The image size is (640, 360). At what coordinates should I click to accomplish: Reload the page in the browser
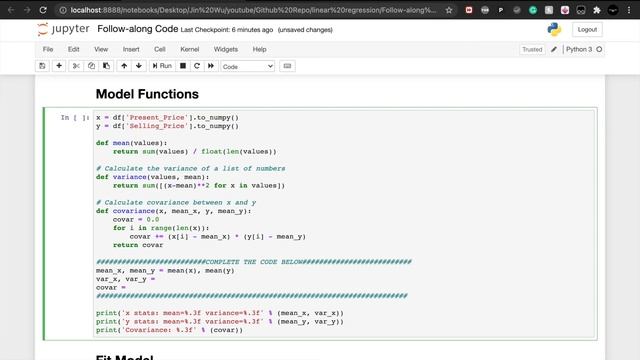43,10
